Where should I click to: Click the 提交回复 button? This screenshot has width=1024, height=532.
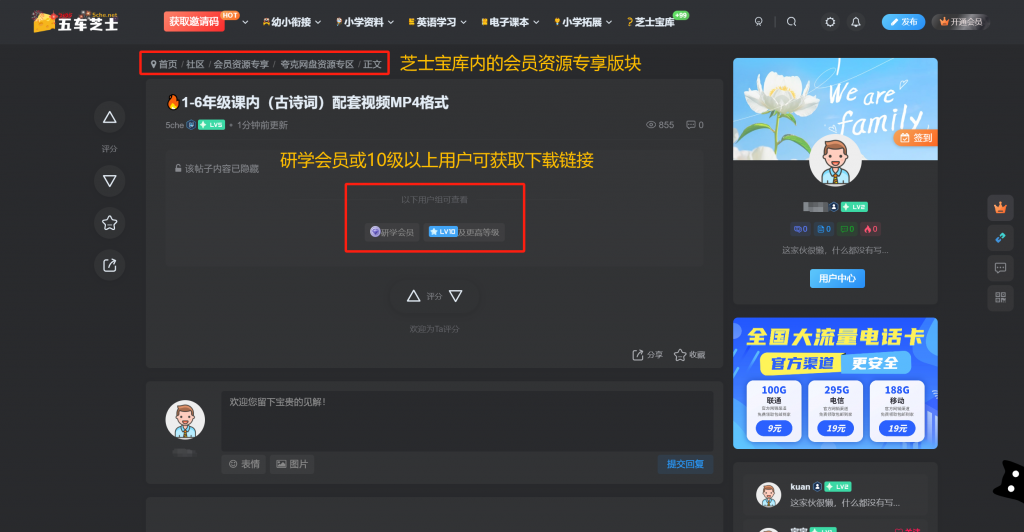tap(686, 464)
